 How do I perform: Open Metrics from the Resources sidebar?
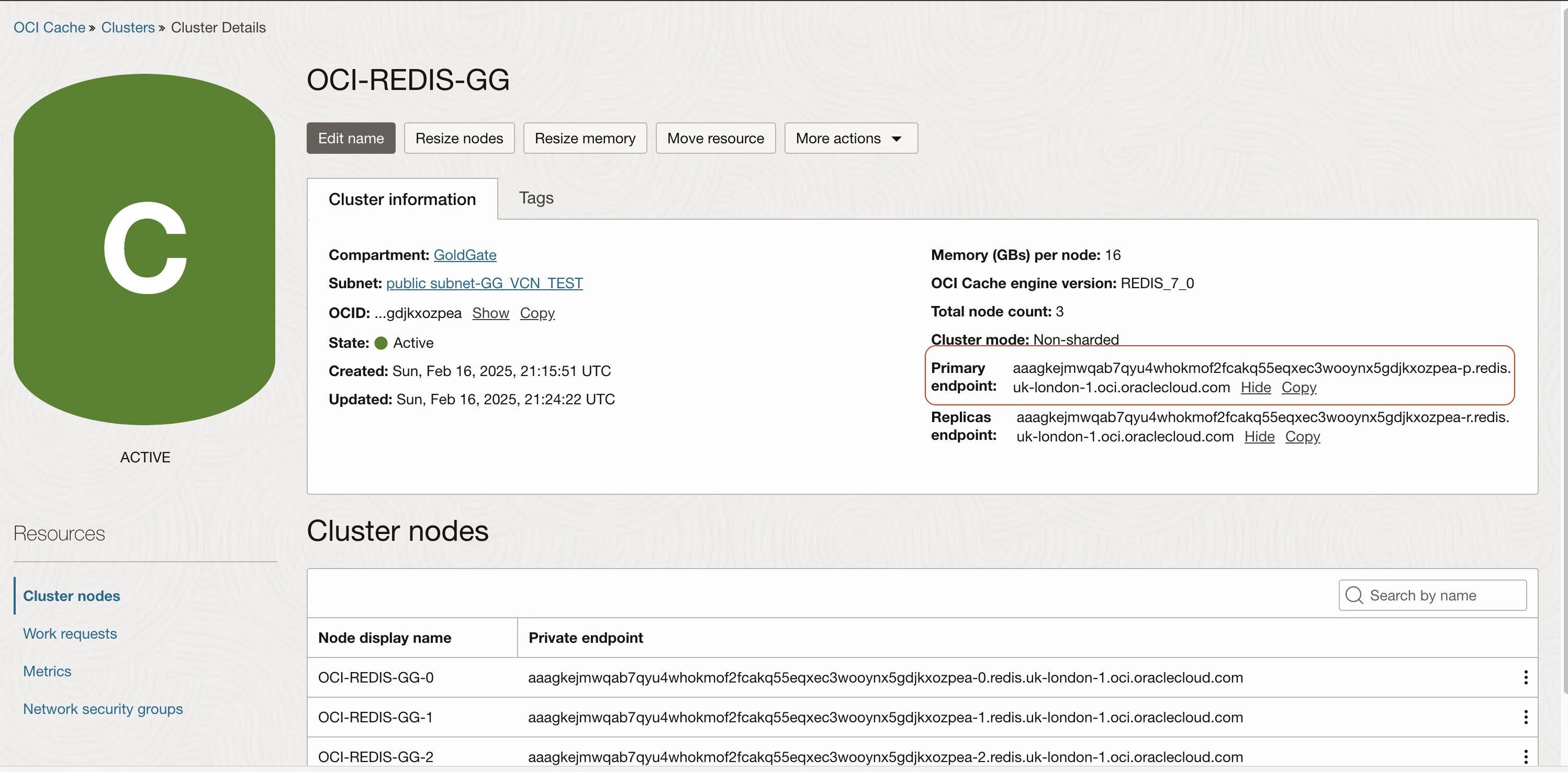pos(48,671)
